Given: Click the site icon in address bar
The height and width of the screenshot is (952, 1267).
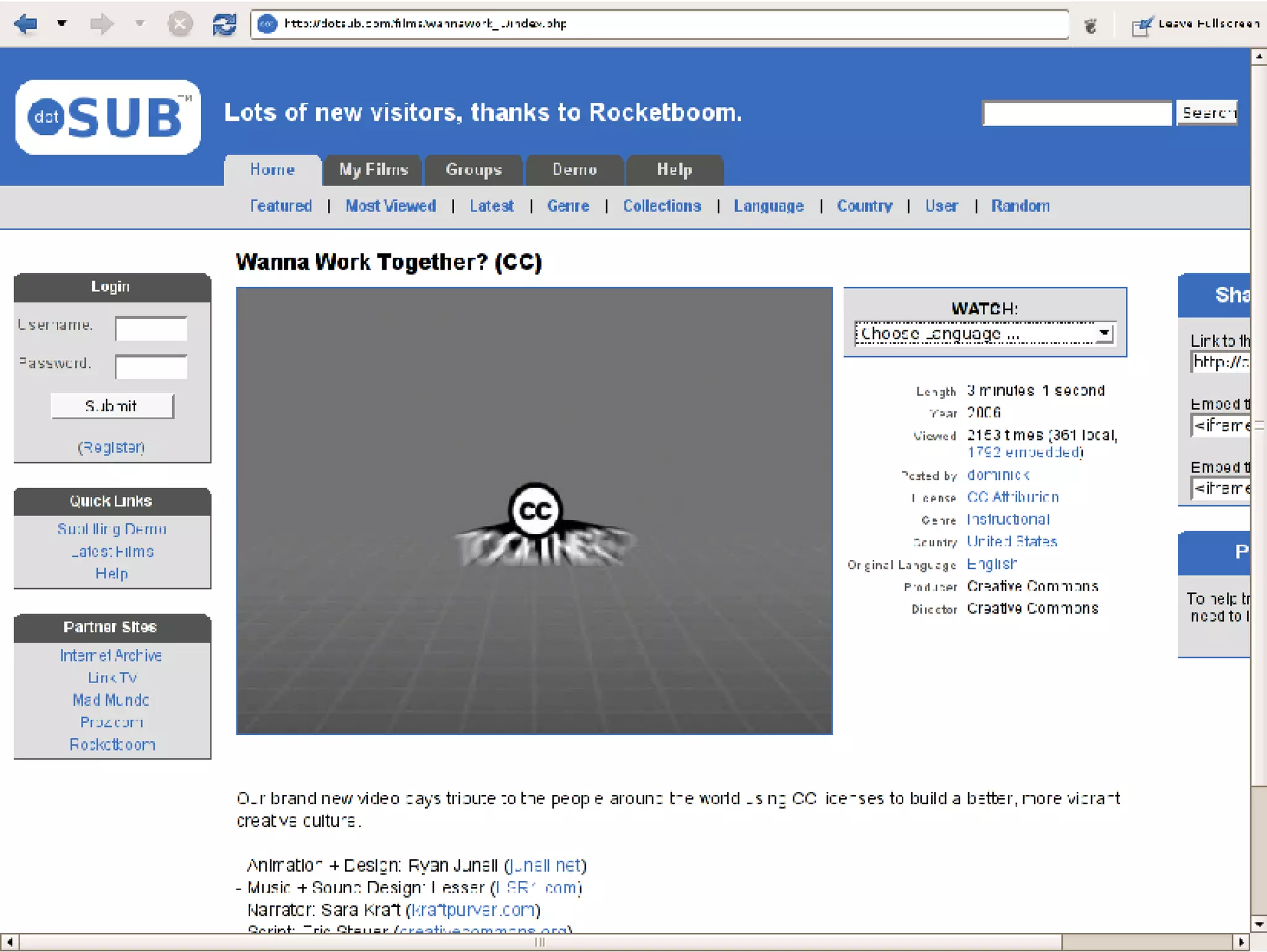Looking at the screenshot, I should point(267,24).
